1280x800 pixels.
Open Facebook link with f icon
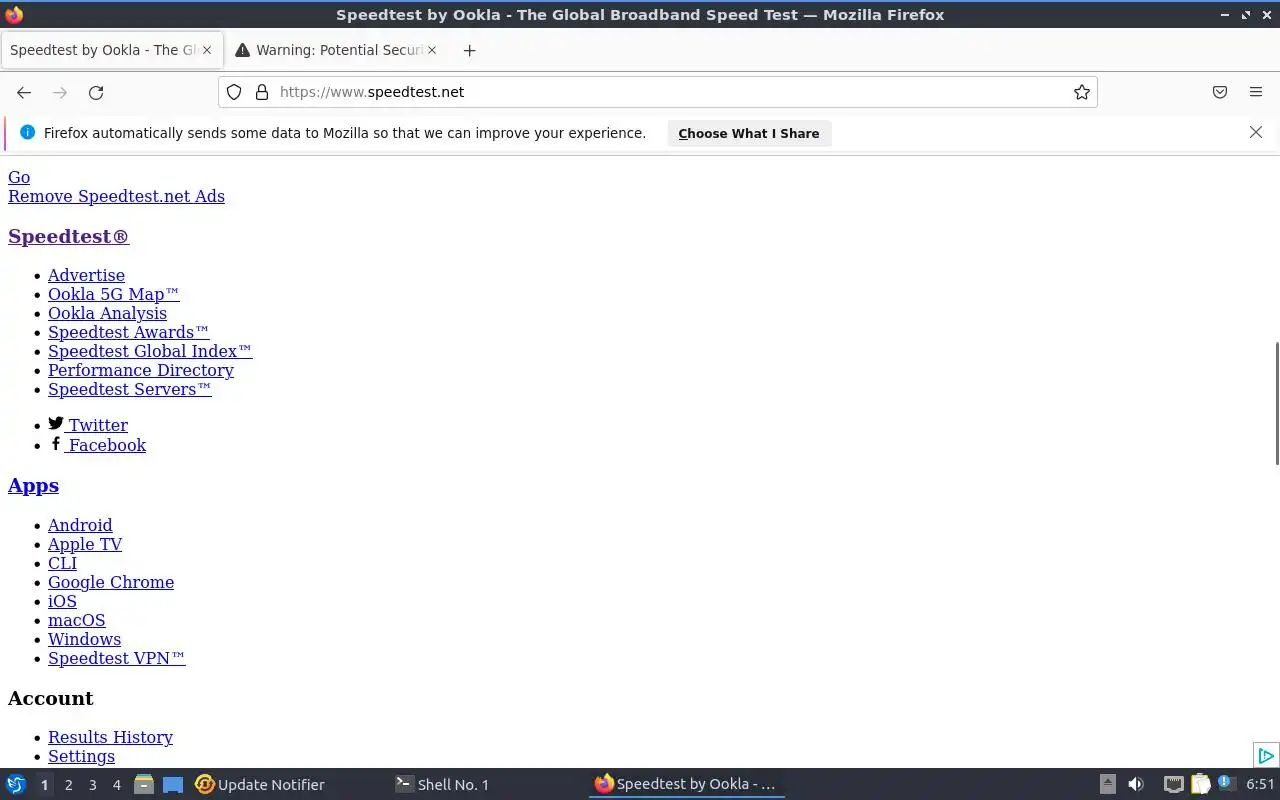(x=97, y=445)
